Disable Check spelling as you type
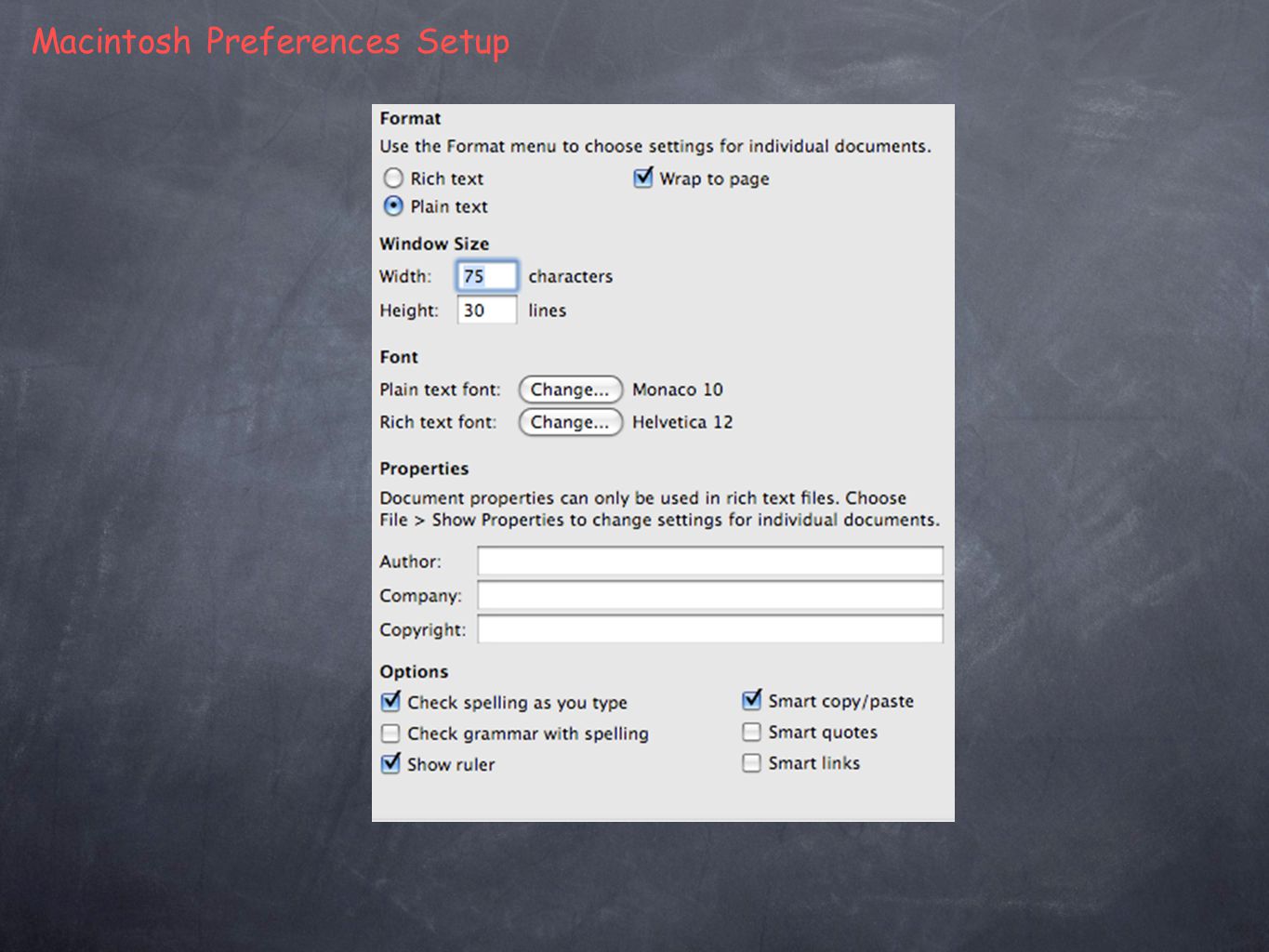Screen dimensions: 1269x952 pyautogui.click(x=390, y=701)
